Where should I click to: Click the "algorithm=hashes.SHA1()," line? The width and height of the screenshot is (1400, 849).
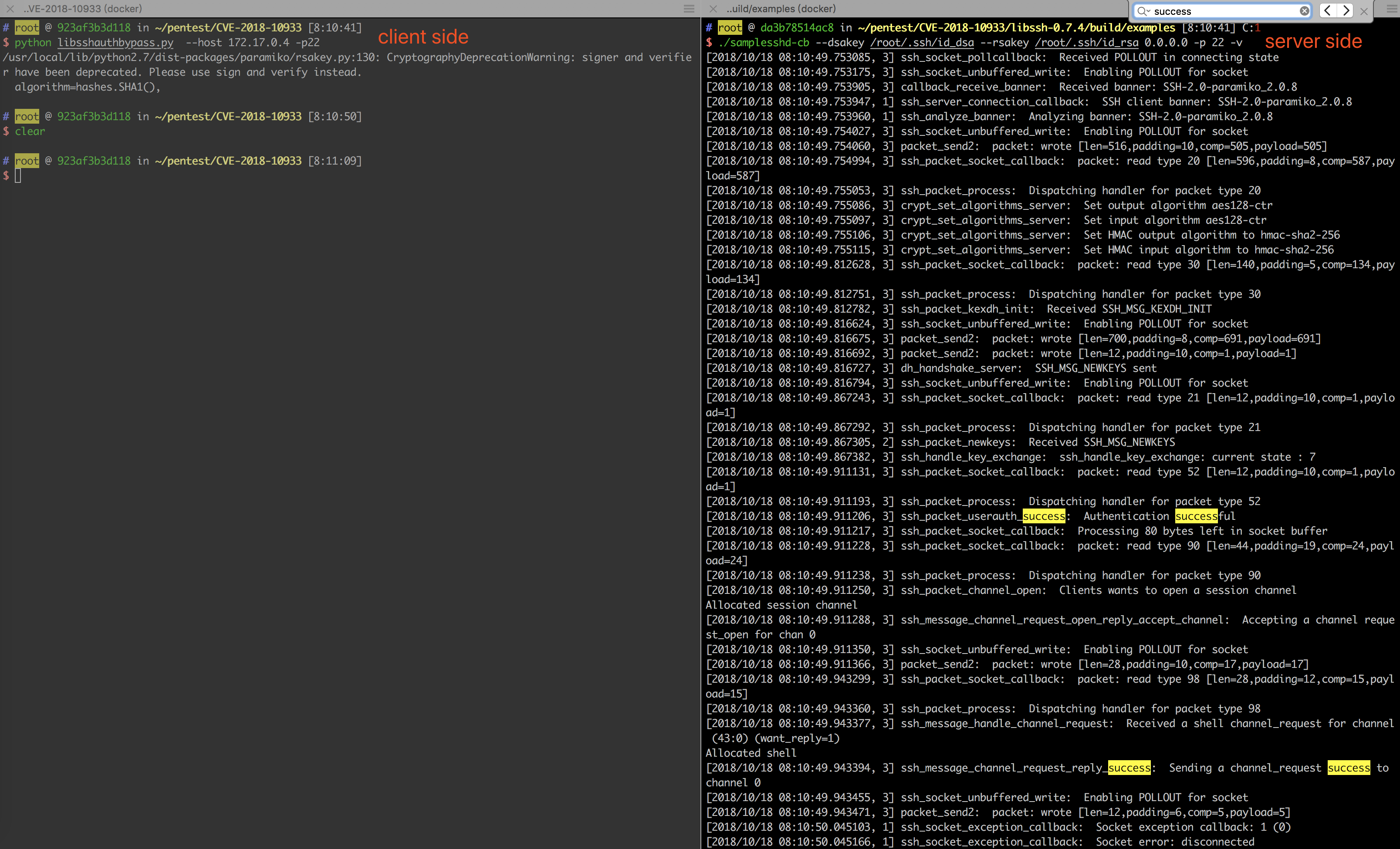click(x=88, y=87)
